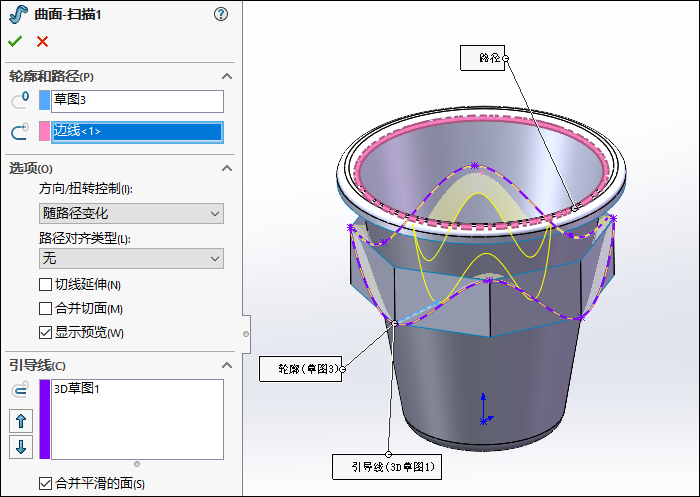Select the 草图3 profile field

[138, 101]
